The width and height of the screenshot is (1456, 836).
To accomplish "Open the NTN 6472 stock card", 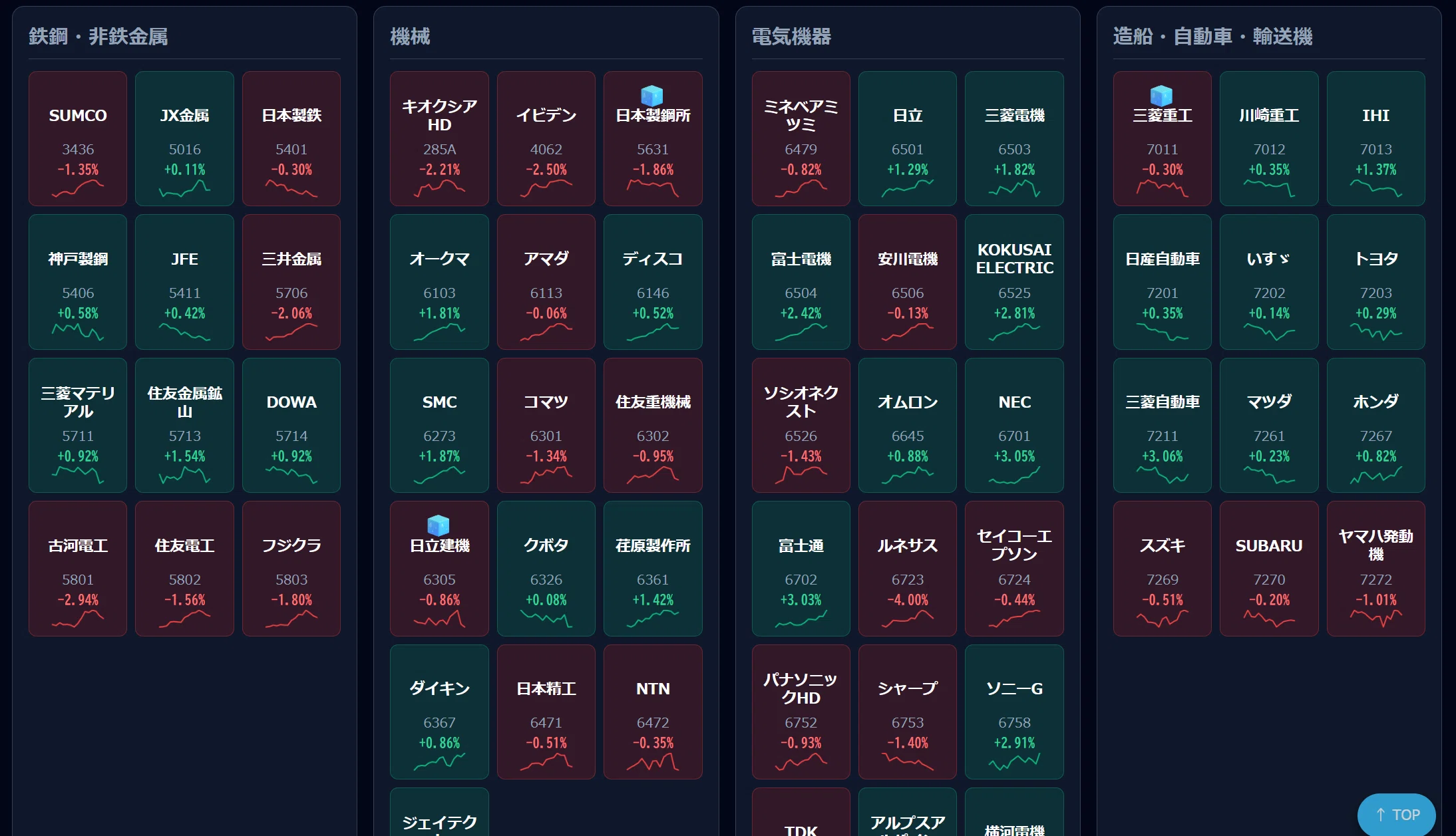I will [x=653, y=712].
